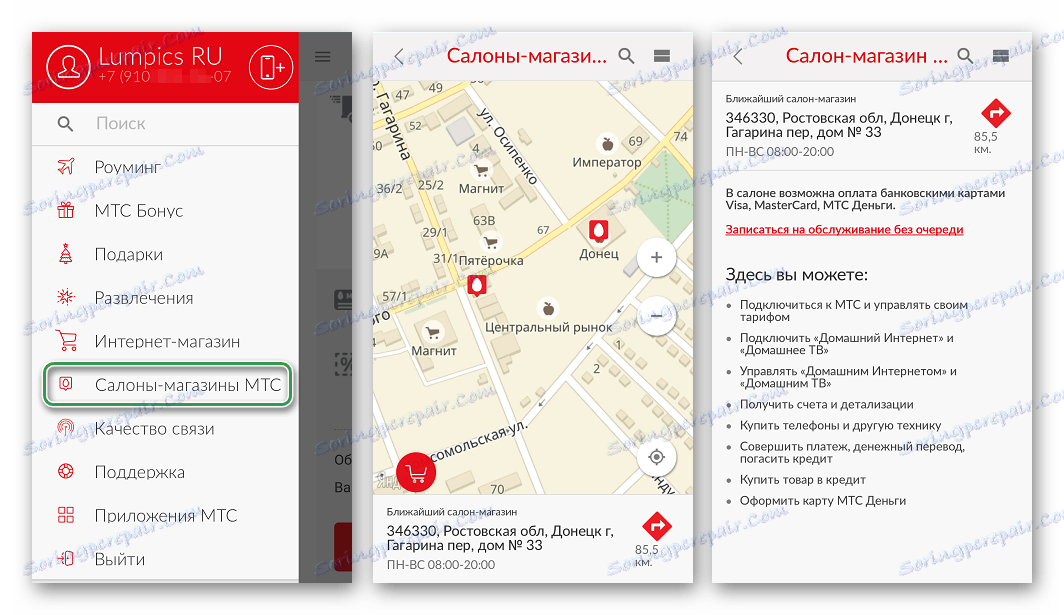Select the МТС store marker near Пятёрочка

click(x=477, y=286)
